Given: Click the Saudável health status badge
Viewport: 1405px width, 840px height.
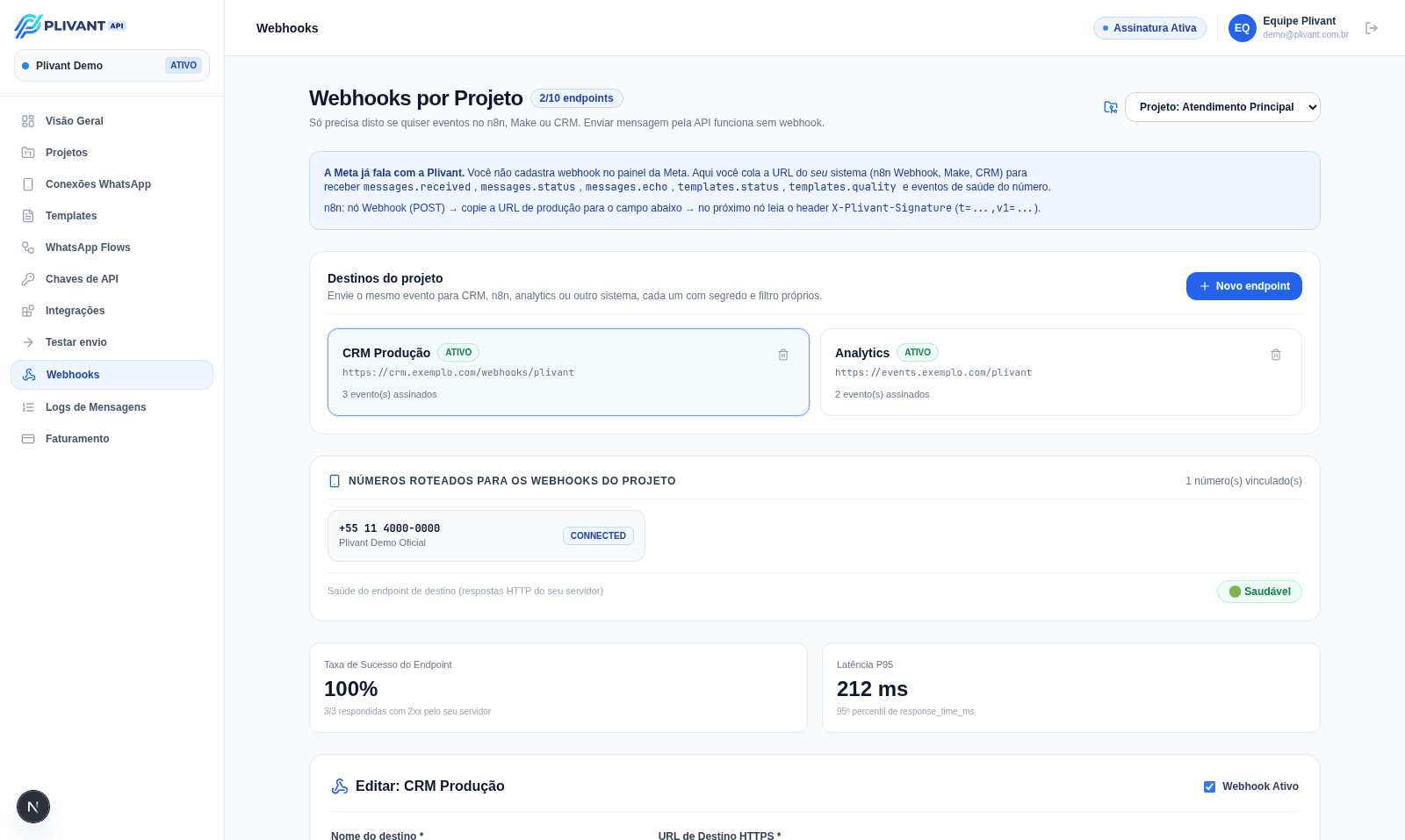Looking at the screenshot, I should tap(1259, 592).
